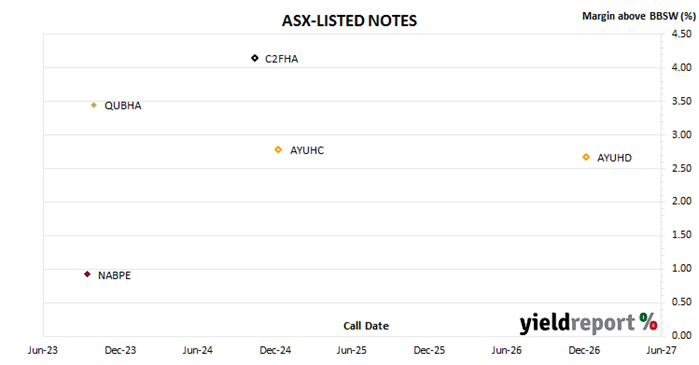
Task: Click the ASX-LISTED NOTES chart title
Action: (x=350, y=21)
